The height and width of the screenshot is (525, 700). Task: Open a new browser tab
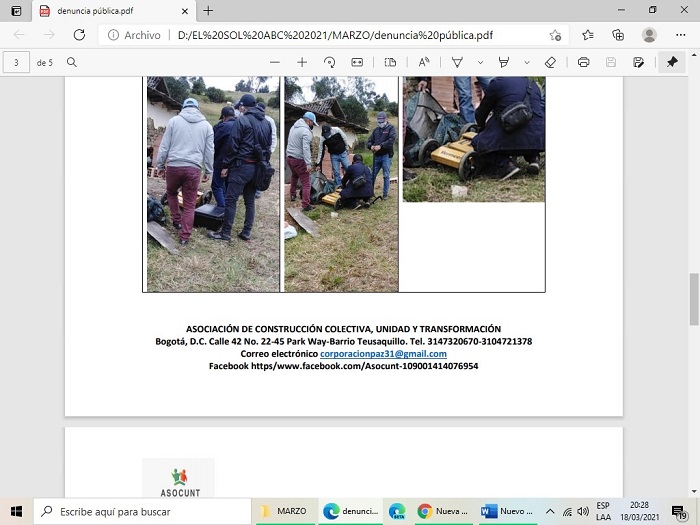pyautogui.click(x=208, y=11)
